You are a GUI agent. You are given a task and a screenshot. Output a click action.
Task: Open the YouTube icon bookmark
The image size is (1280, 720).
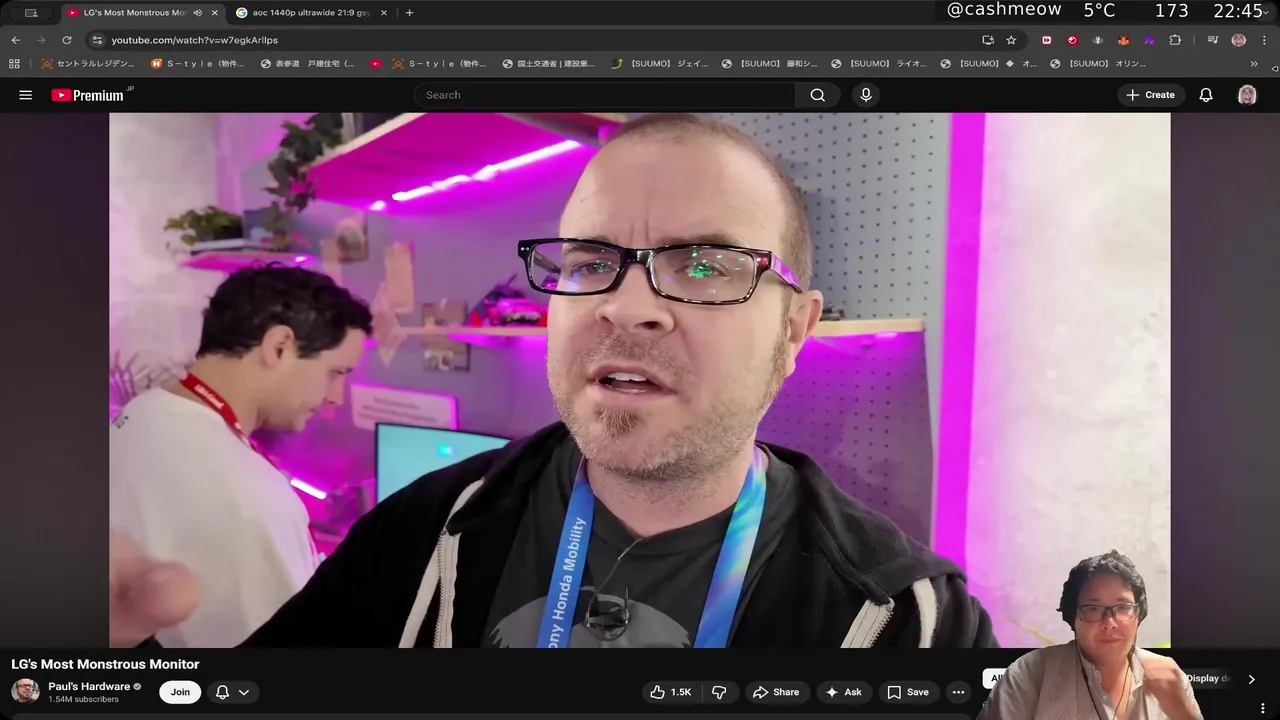coord(376,63)
